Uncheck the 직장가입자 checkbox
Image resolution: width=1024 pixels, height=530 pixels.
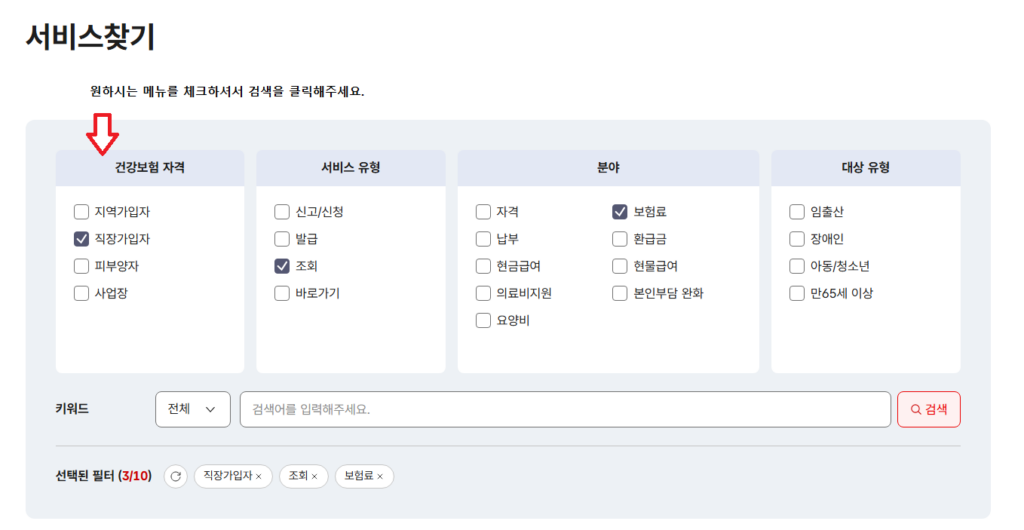coord(81,239)
